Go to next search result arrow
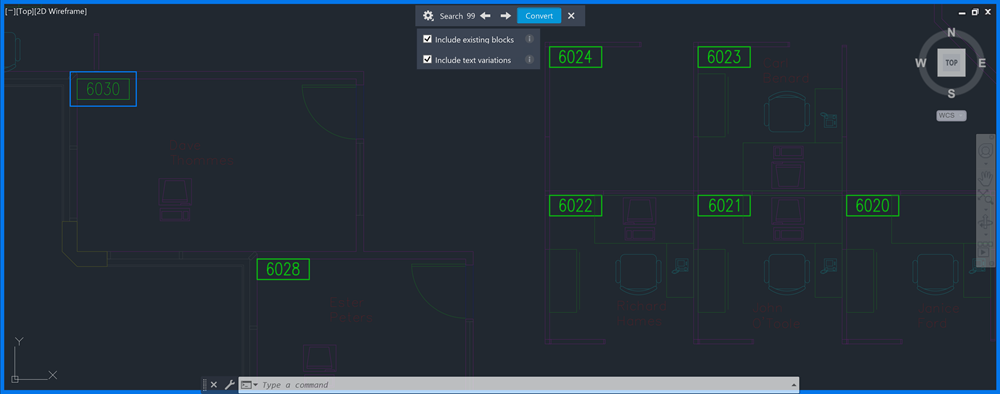This screenshot has width=1000, height=394. [x=505, y=16]
